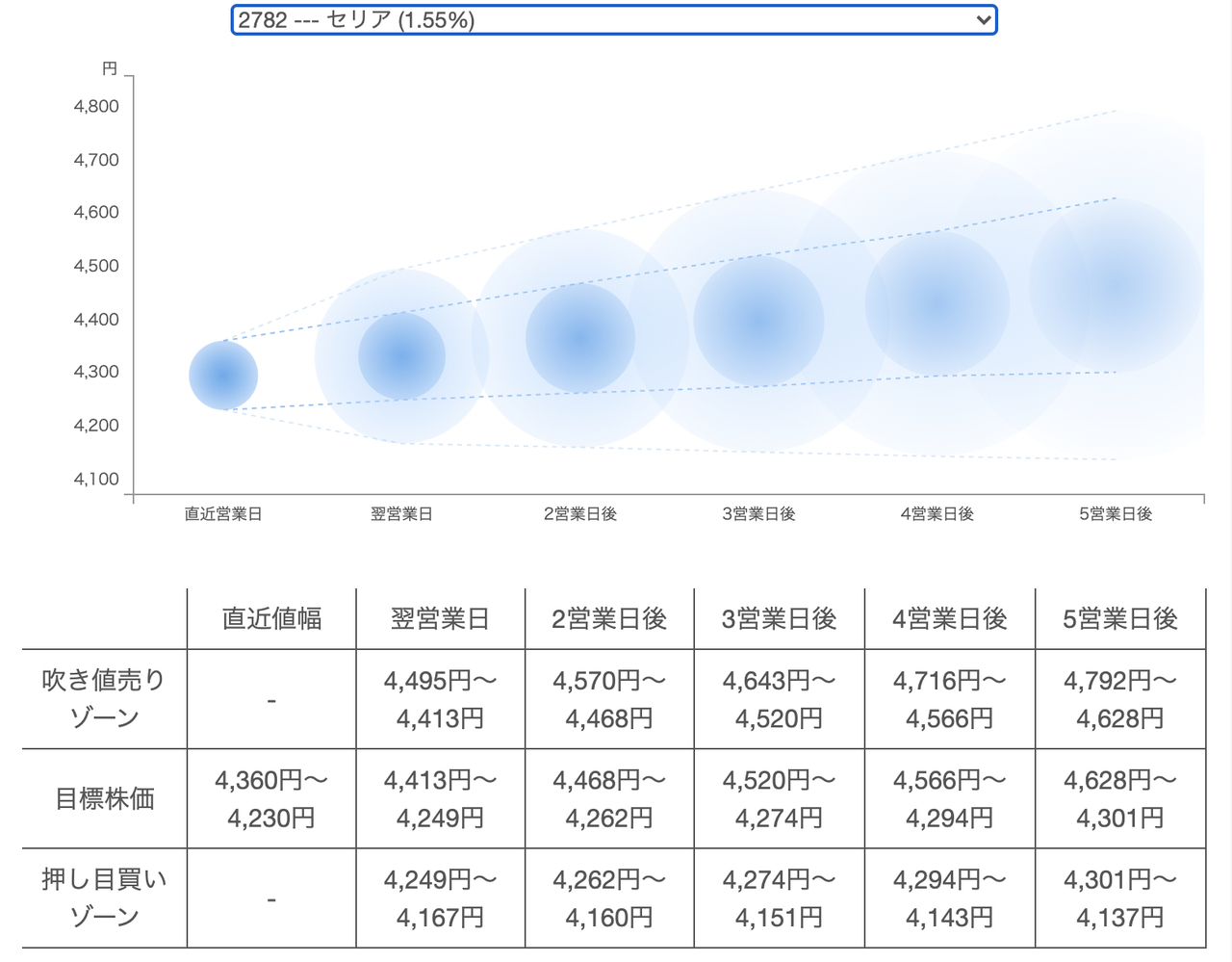Click the 2営業日後 table column header

click(610, 618)
